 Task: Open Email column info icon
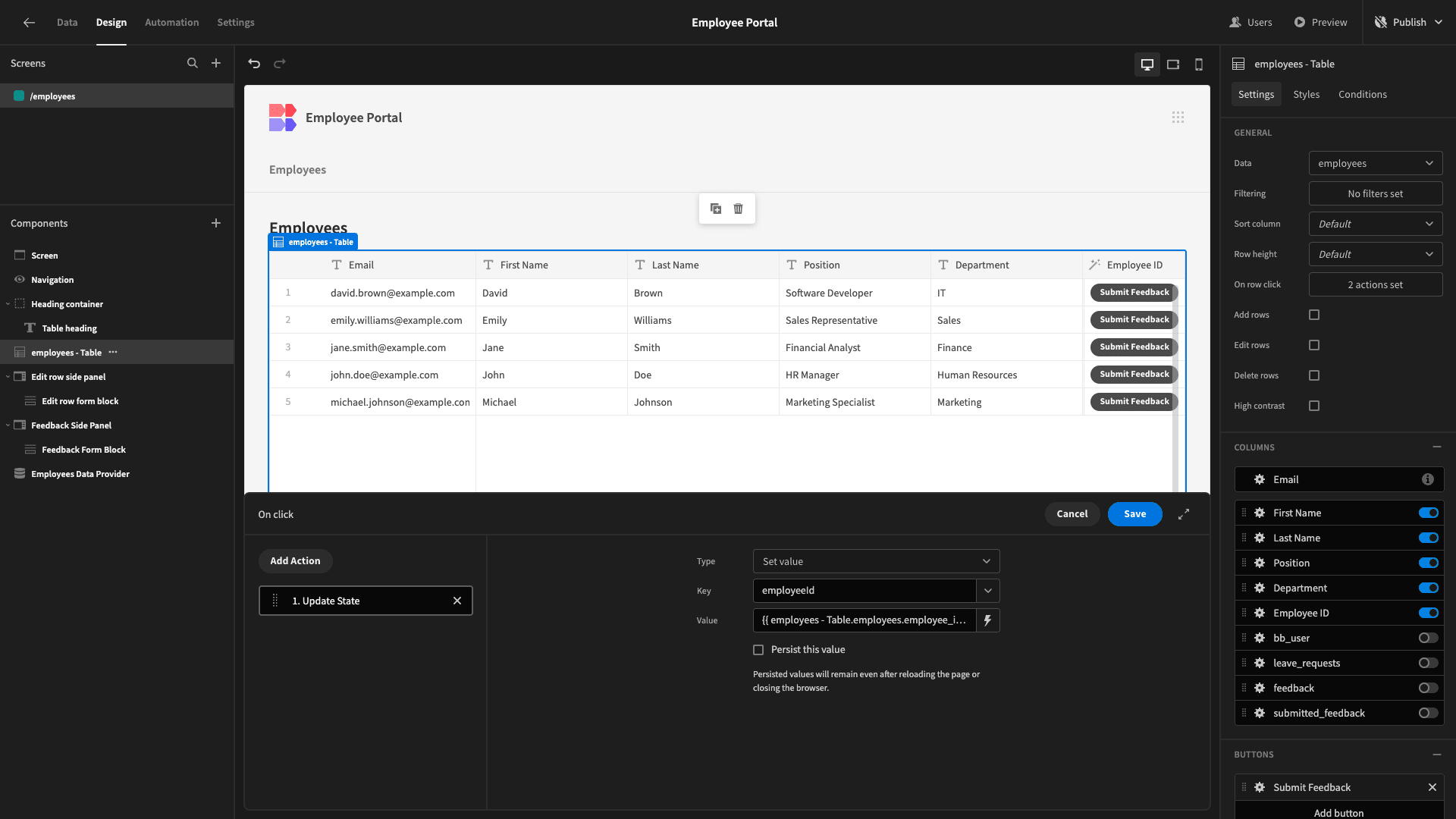(x=1428, y=479)
